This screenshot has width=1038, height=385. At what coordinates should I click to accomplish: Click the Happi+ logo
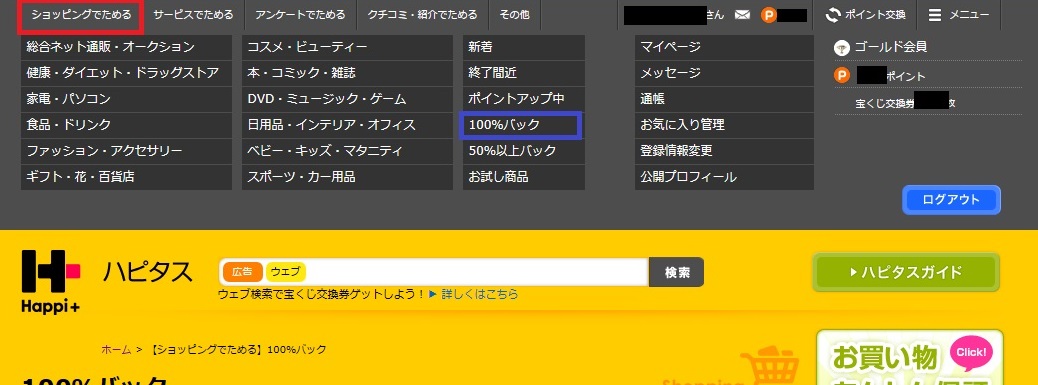pos(52,280)
